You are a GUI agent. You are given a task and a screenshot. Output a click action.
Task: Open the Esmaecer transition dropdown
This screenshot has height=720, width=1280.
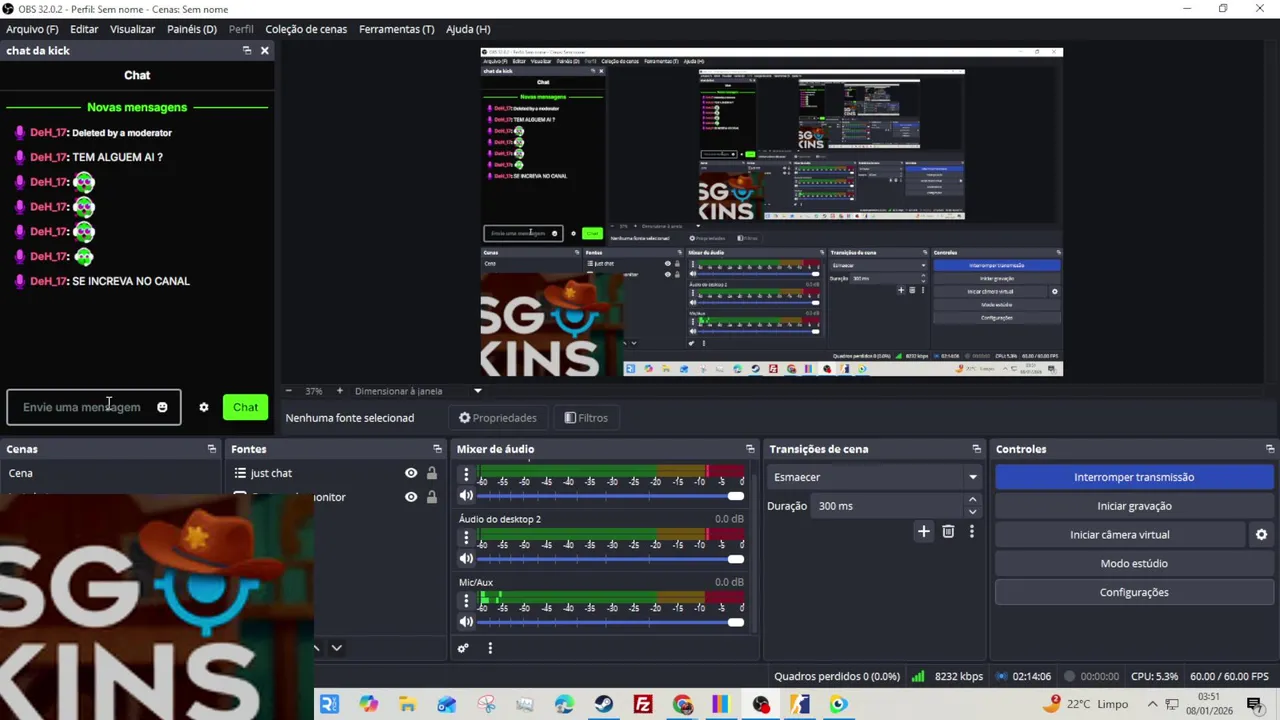(875, 477)
